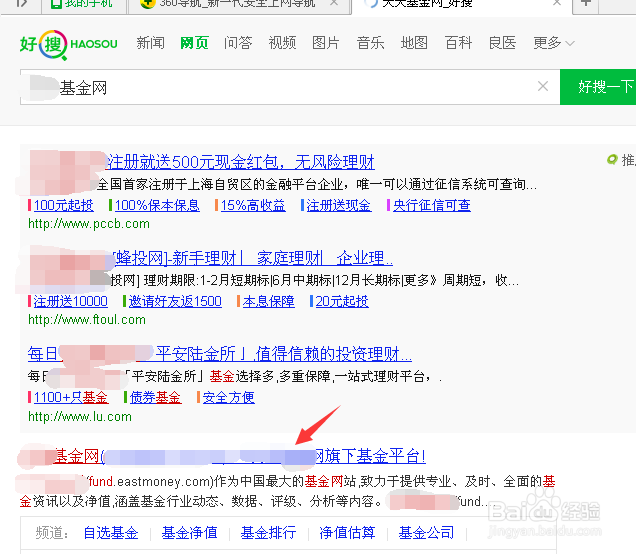Open the 债券基金 sublink
The width and height of the screenshot is (636, 554).
[155, 397]
